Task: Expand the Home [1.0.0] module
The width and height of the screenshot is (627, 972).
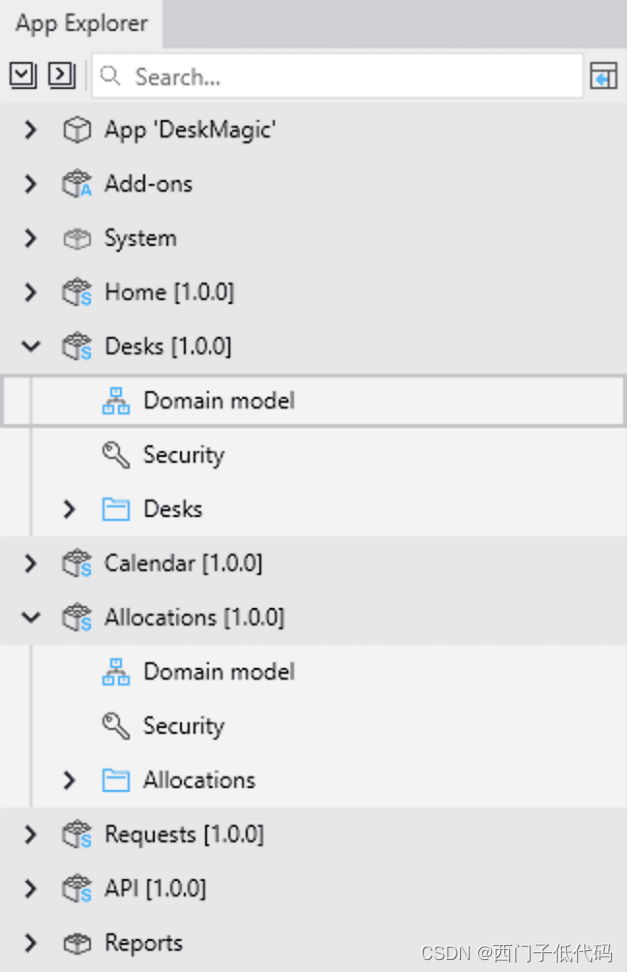Action: tap(30, 293)
